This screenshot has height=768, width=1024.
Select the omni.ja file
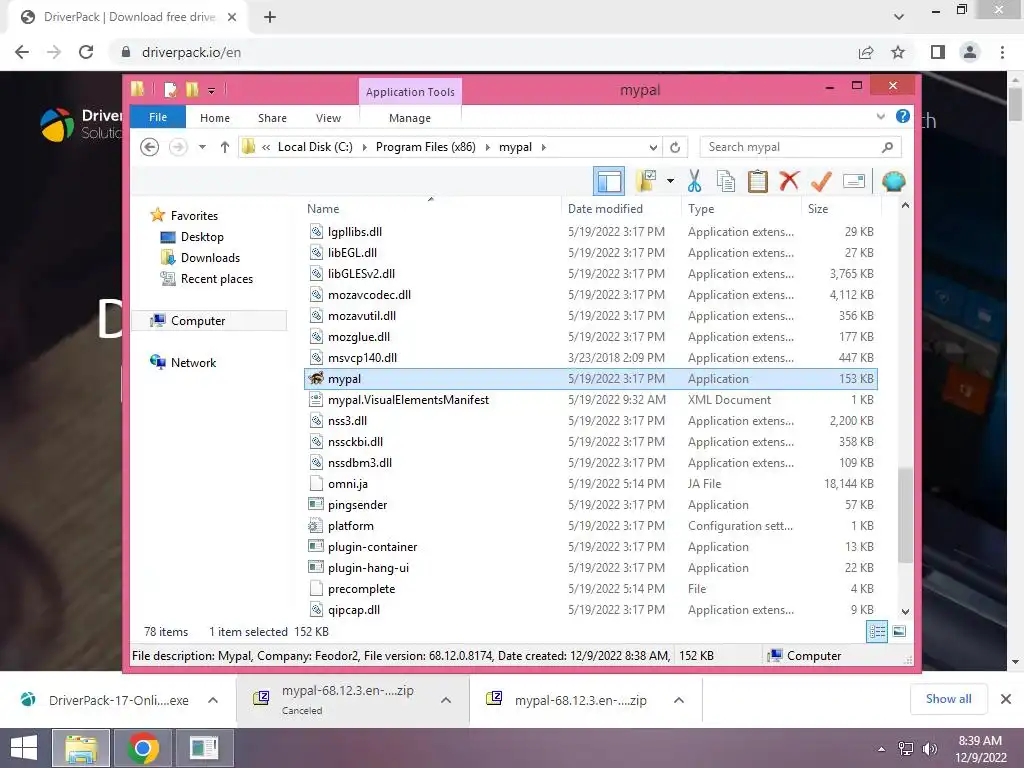[590, 484]
